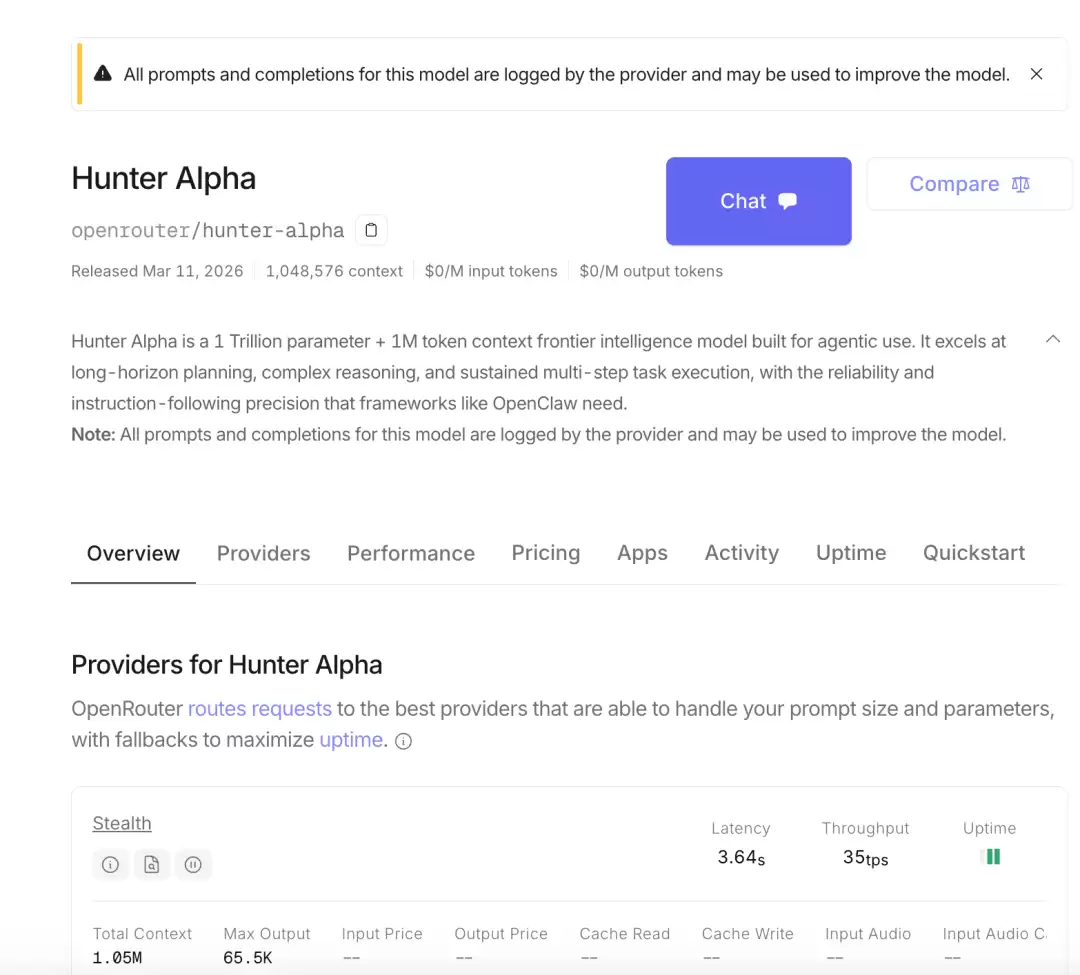
Task: Go to the Apps tab
Action: (642, 553)
